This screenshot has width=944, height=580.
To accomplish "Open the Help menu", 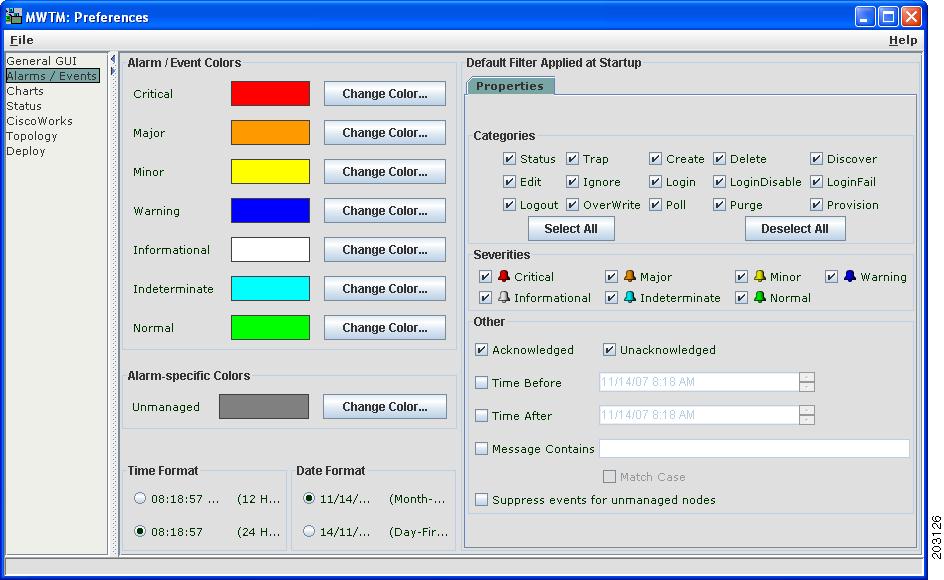I will click(902, 40).
